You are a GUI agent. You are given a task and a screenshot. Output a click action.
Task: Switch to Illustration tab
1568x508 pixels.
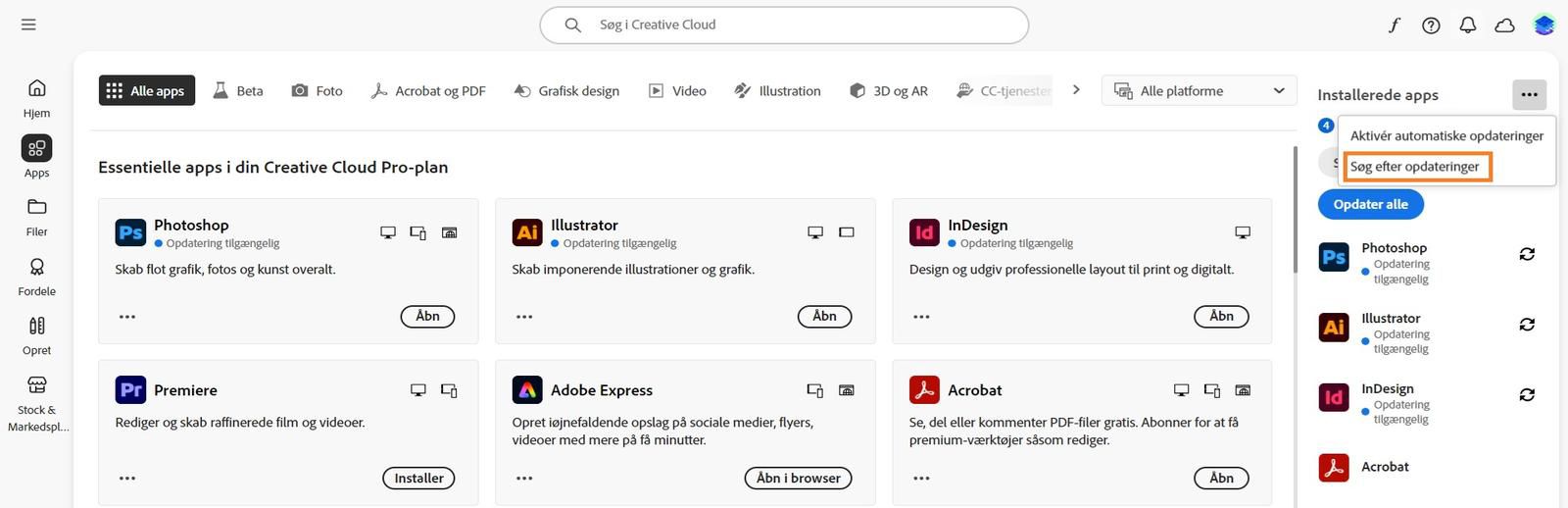pos(778,90)
